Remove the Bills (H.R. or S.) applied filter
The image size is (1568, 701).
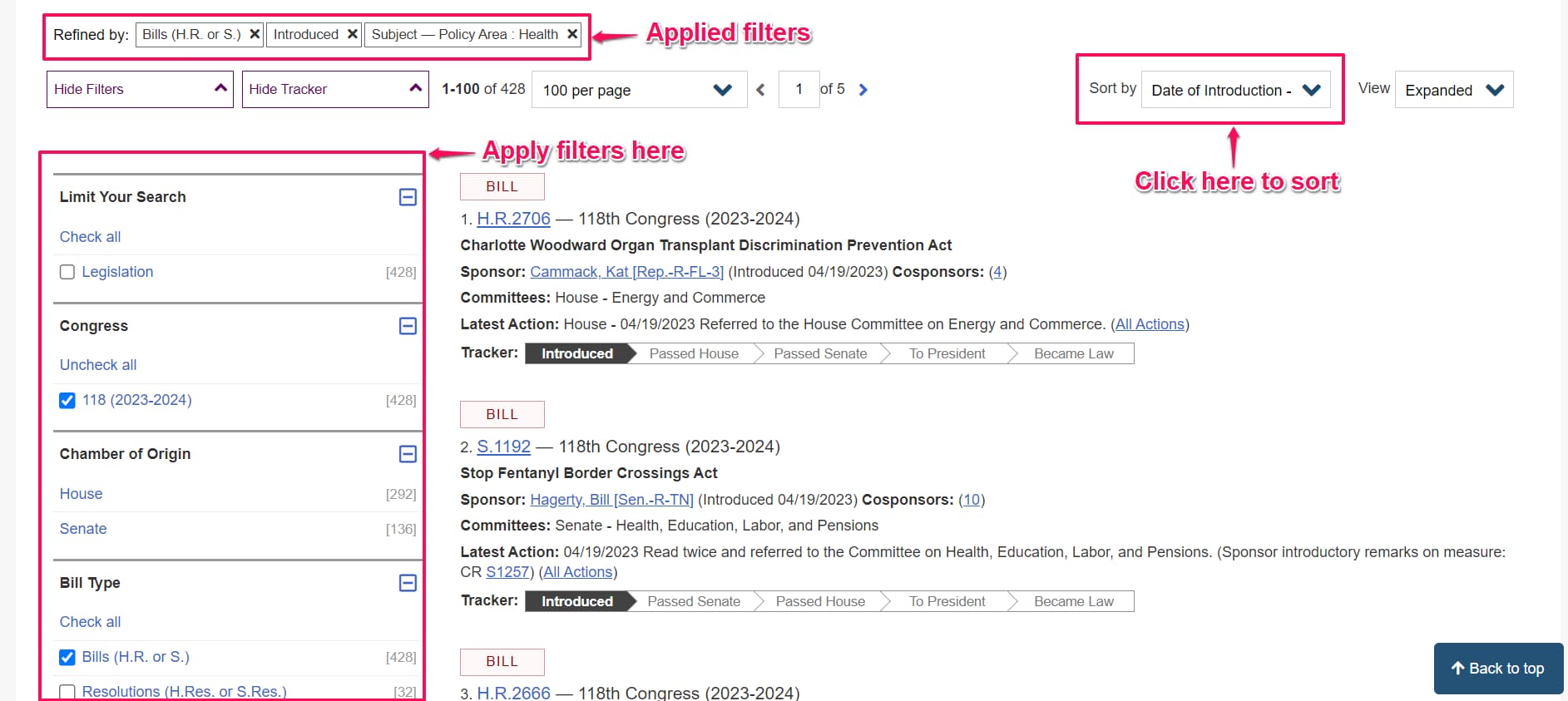[255, 34]
